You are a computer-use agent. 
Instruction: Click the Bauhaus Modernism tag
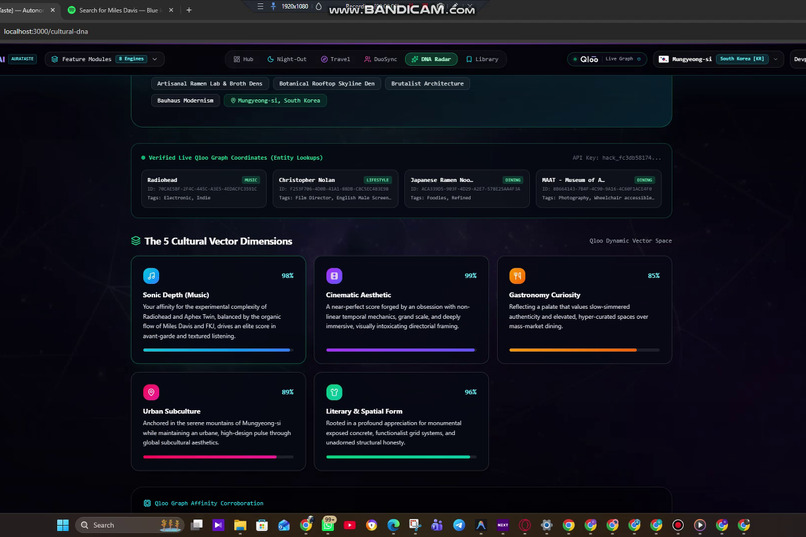(x=185, y=100)
